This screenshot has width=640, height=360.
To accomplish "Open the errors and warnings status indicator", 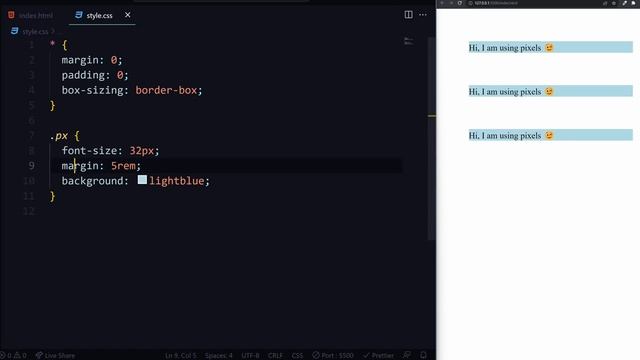I will point(13,356).
